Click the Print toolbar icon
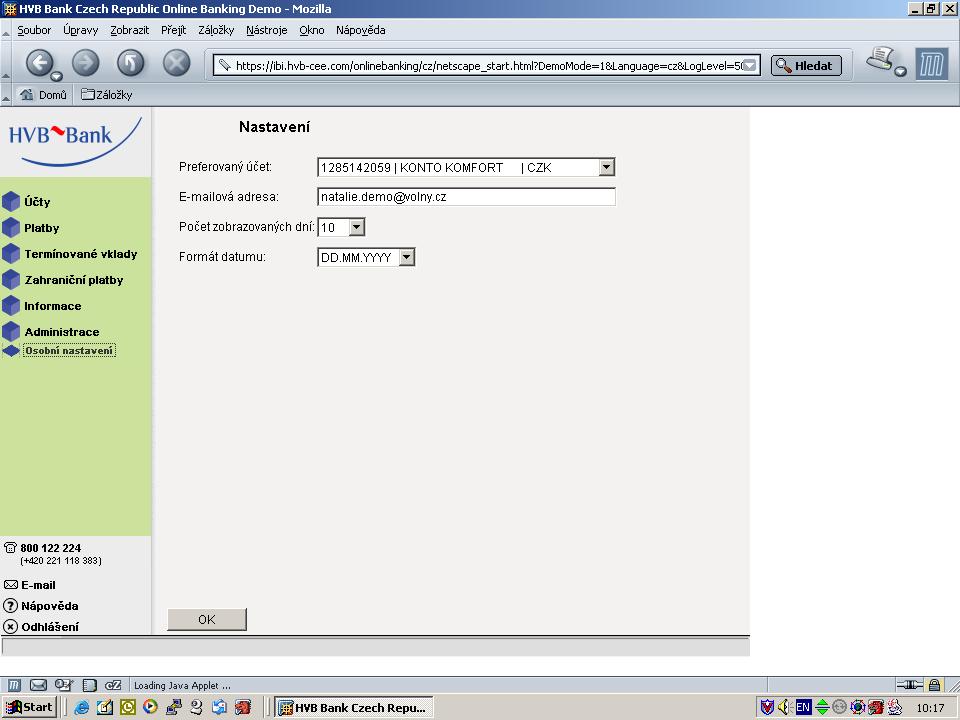Image resolution: width=960 pixels, height=720 pixels. pos(880,60)
